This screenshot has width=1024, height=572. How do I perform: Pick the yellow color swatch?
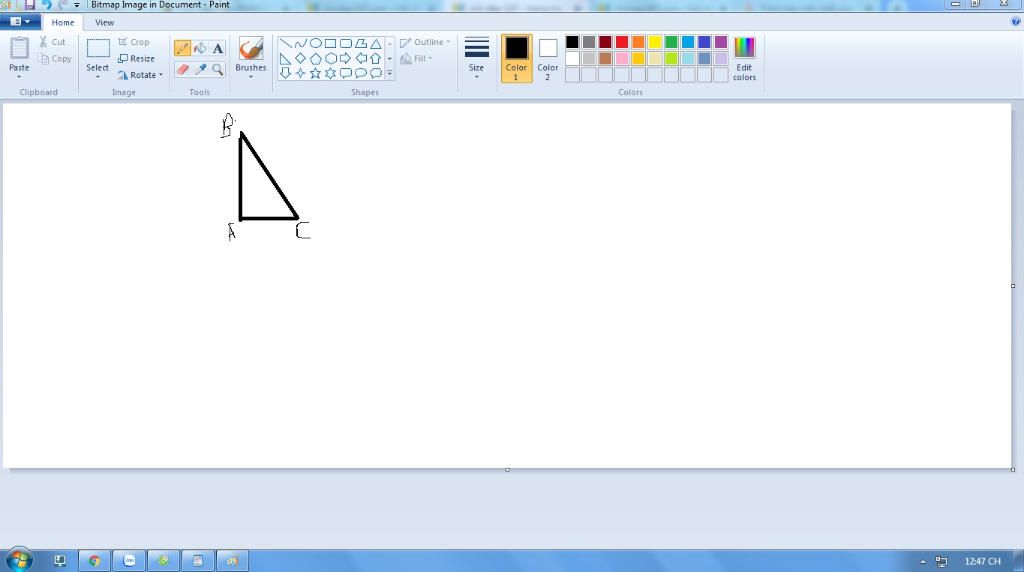pos(654,42)
